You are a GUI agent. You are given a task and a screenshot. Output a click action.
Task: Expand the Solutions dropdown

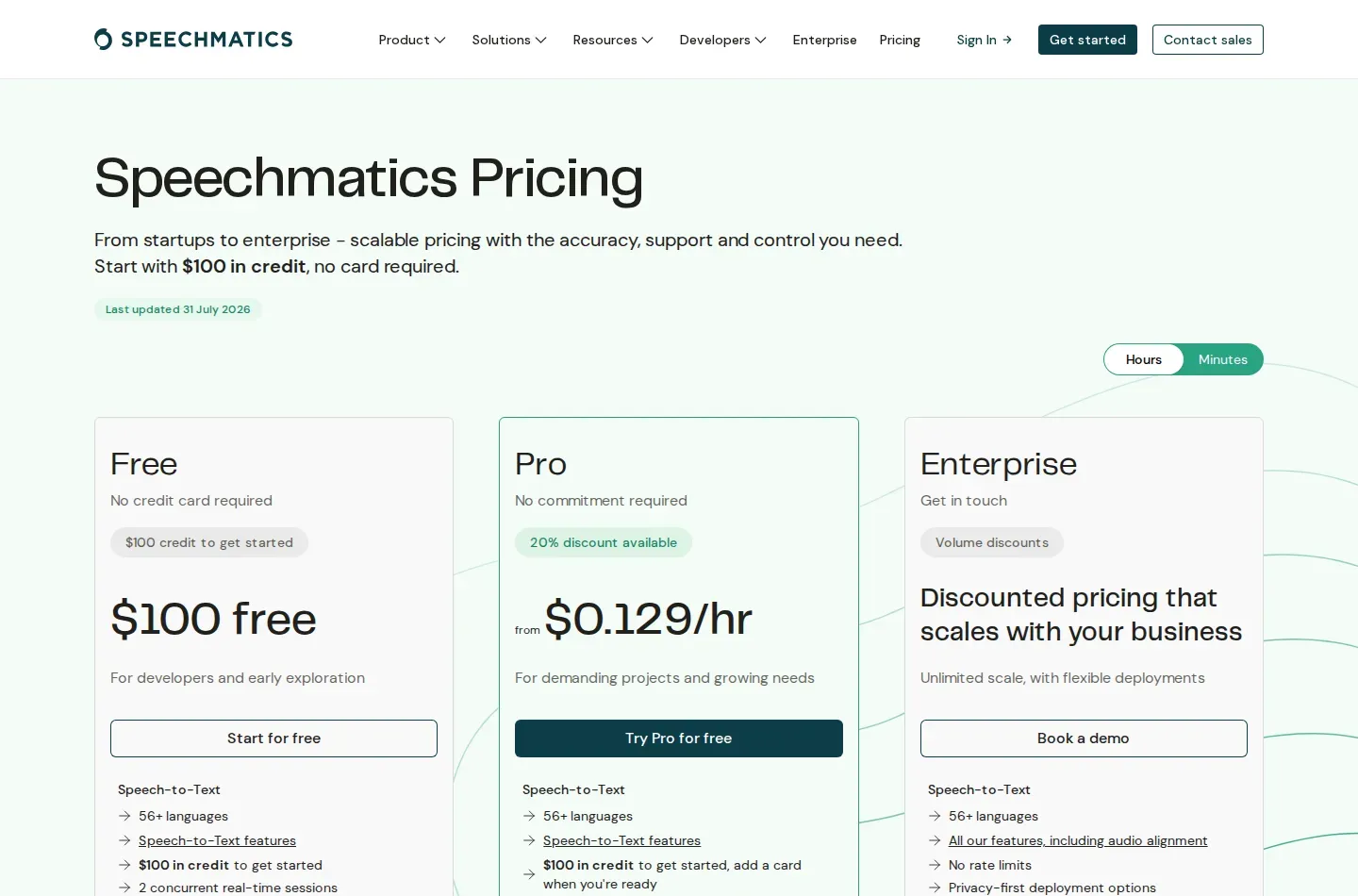tap(509, 40)
